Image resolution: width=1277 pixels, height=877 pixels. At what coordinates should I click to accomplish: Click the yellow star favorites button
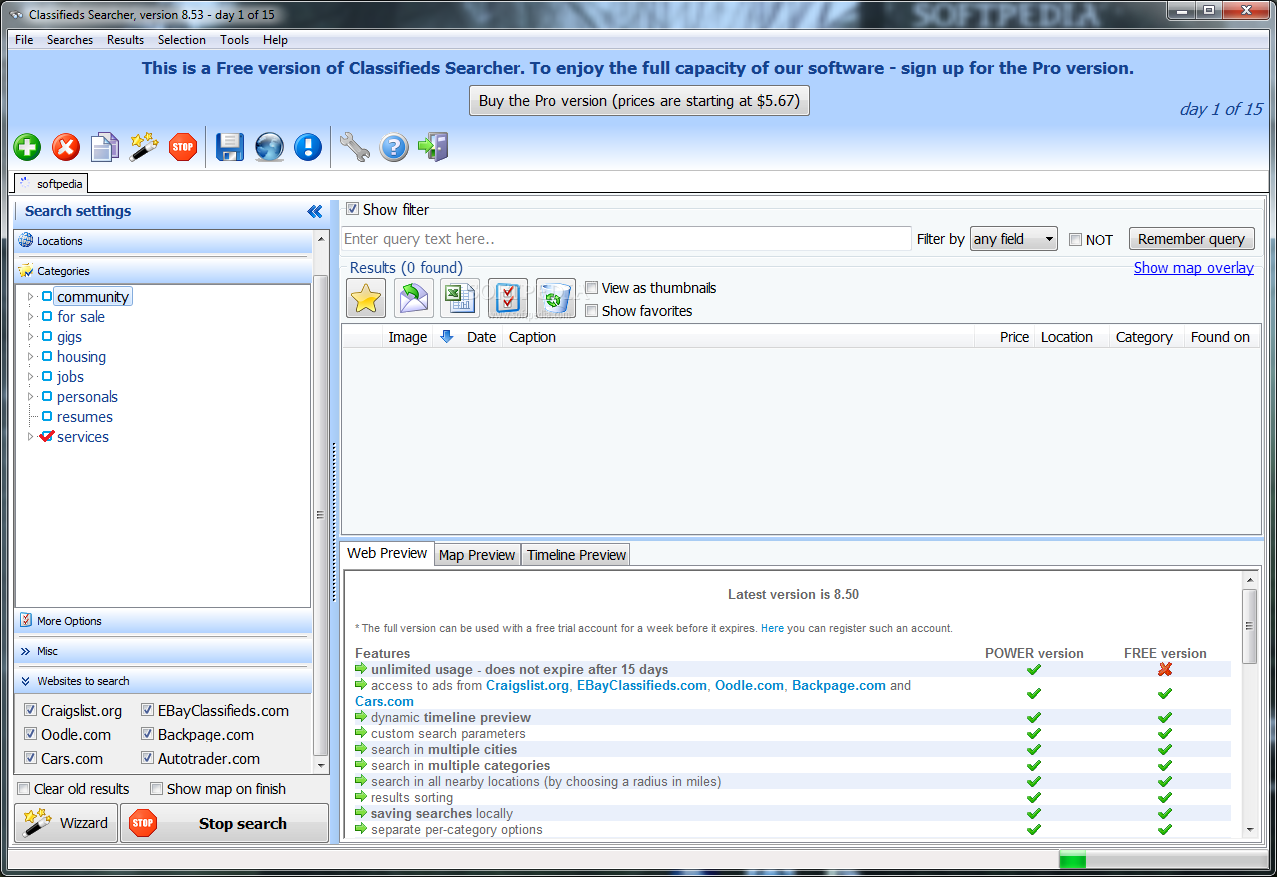coord(366,298)
